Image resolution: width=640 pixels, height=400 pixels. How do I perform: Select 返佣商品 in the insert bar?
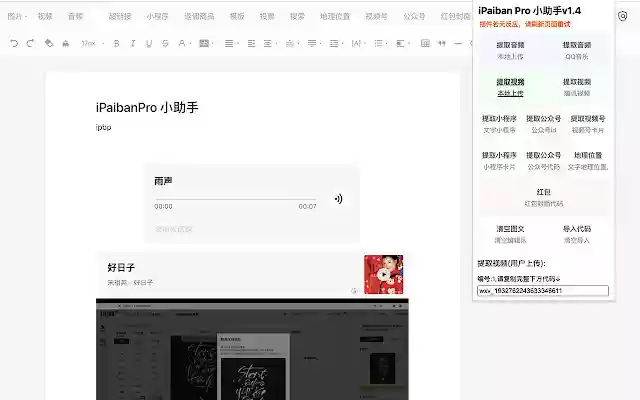coord(199,16)
